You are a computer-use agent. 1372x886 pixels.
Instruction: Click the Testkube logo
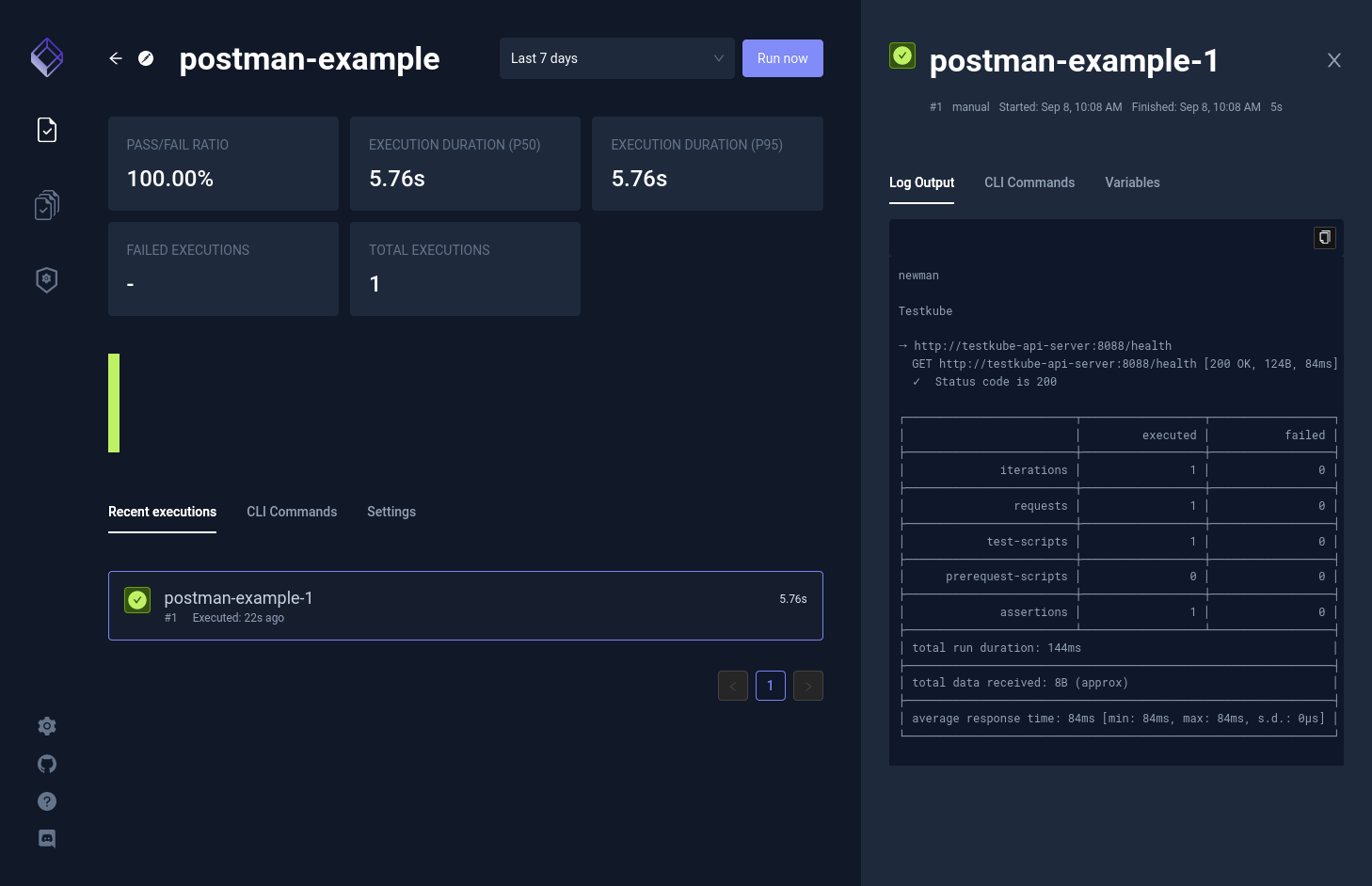click(x=47, y=57)
